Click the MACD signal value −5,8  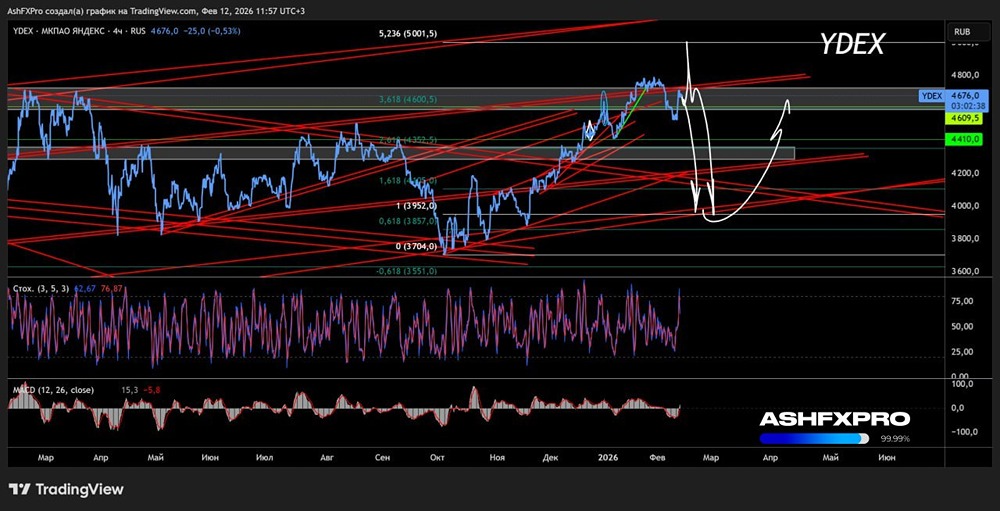[x=150, y=390]
